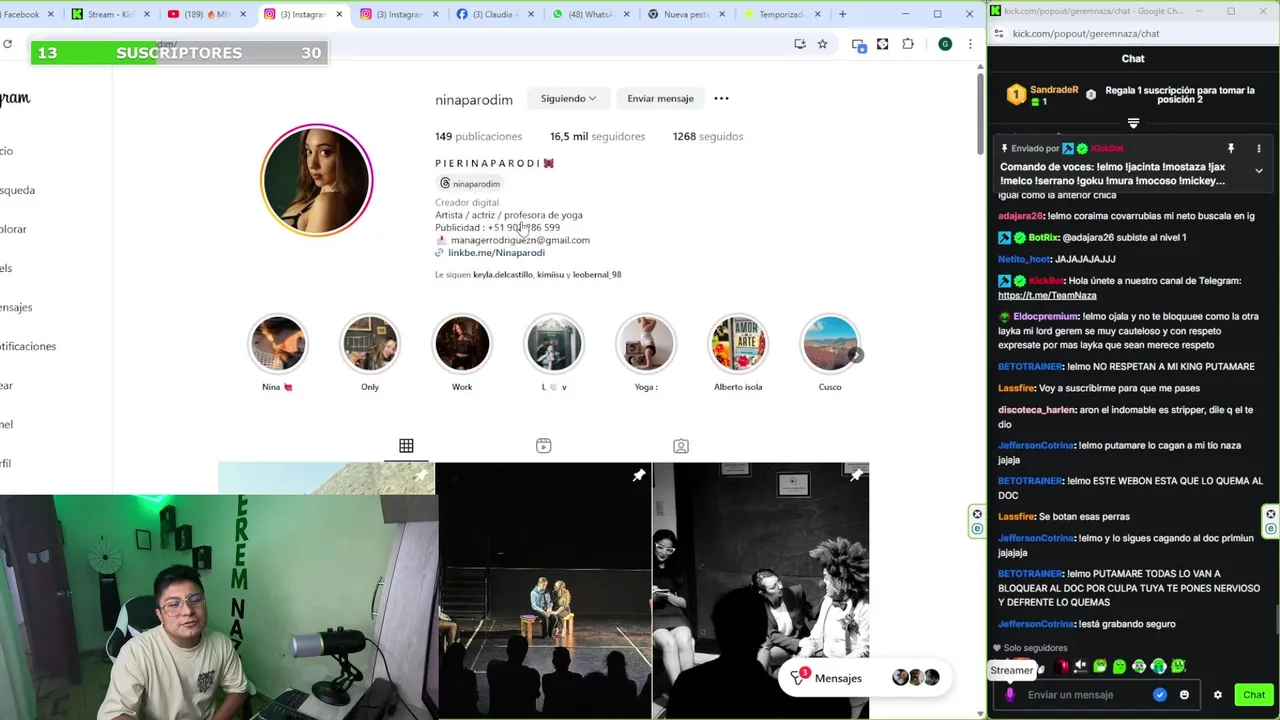
Task: Click the Threads badge ninaparodim
Action: [470, 184]
